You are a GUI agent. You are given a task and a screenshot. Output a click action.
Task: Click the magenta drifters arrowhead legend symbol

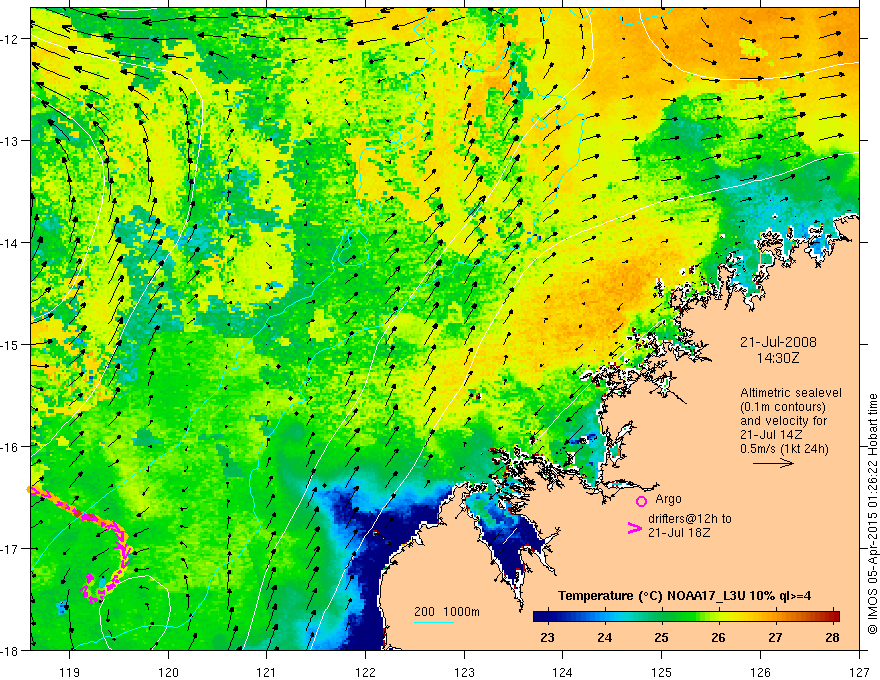(x=634, y=528)
